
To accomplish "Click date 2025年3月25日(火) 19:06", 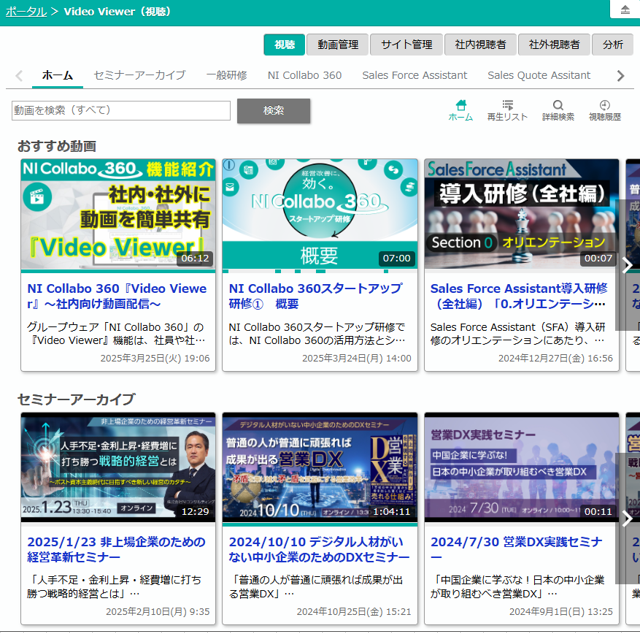I will [x=155, y=358].
